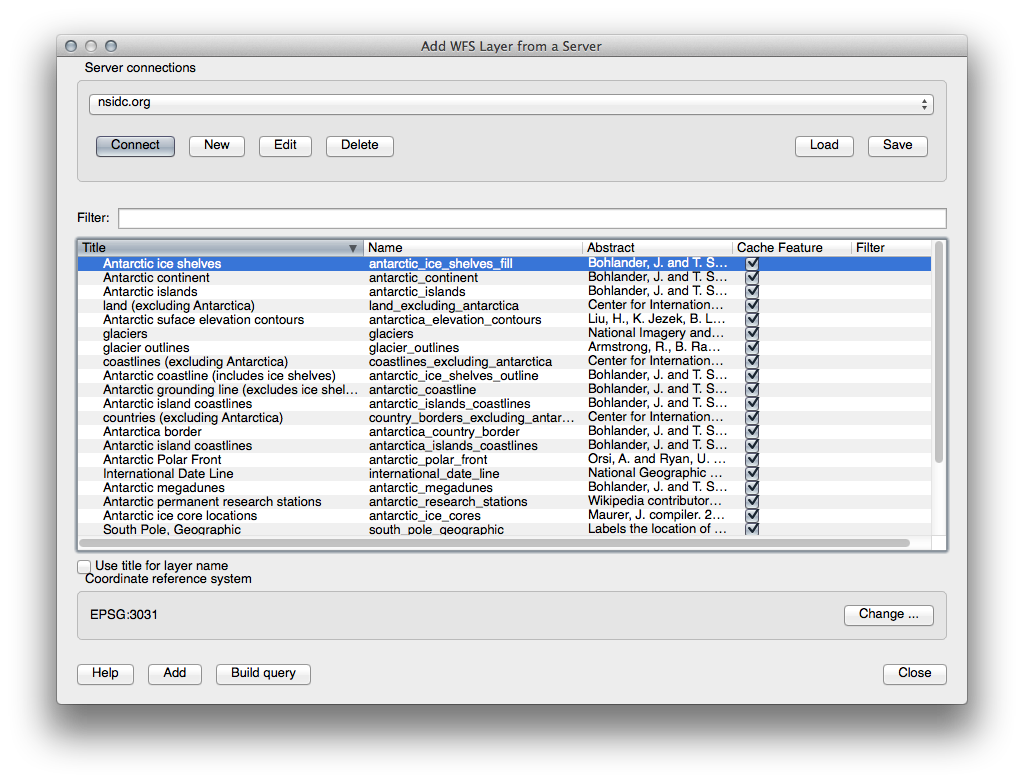Screen dimensions: 1024x783
Task: Click the Name column header
Action: 472,248
